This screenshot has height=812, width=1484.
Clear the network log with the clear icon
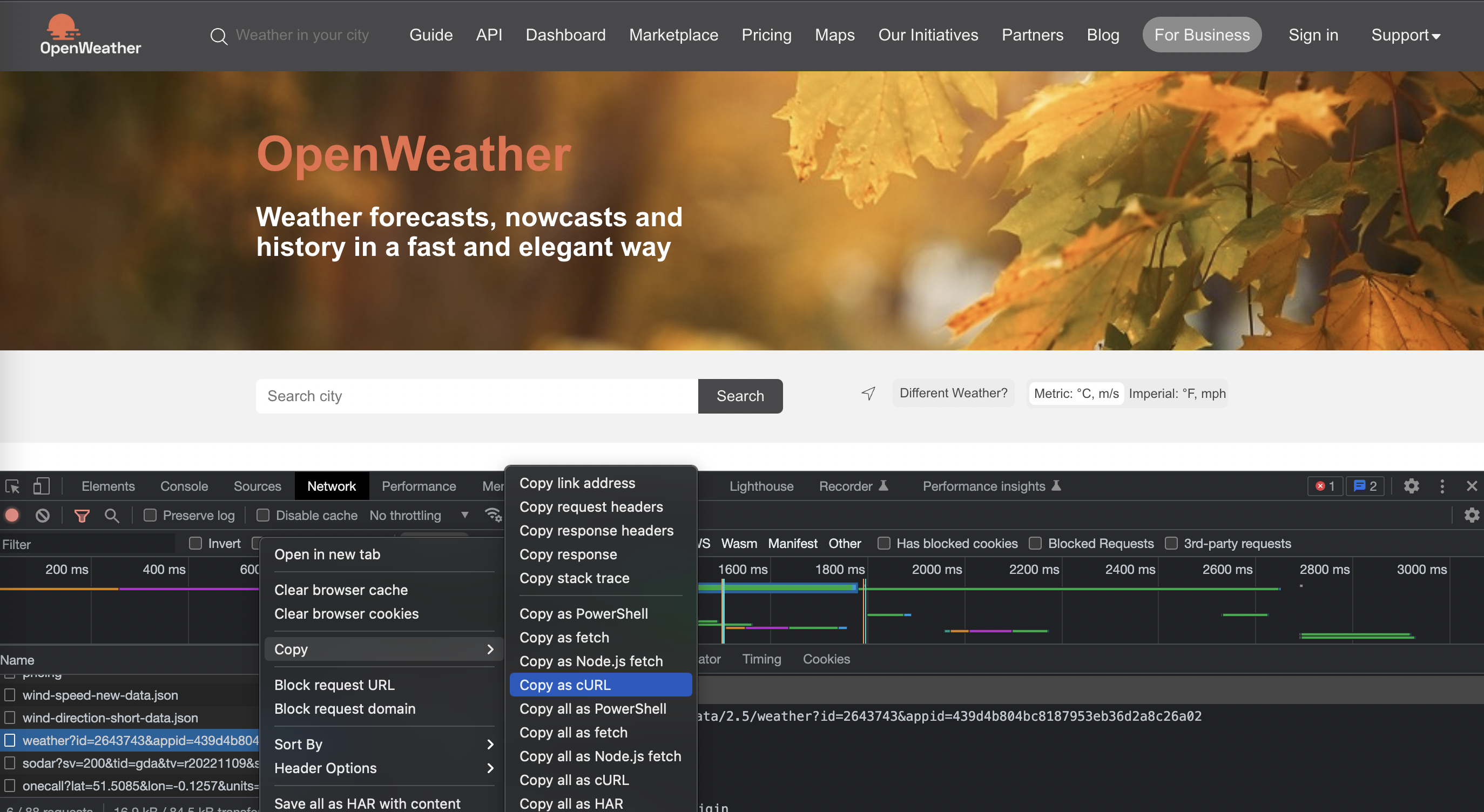coord(43,516)
